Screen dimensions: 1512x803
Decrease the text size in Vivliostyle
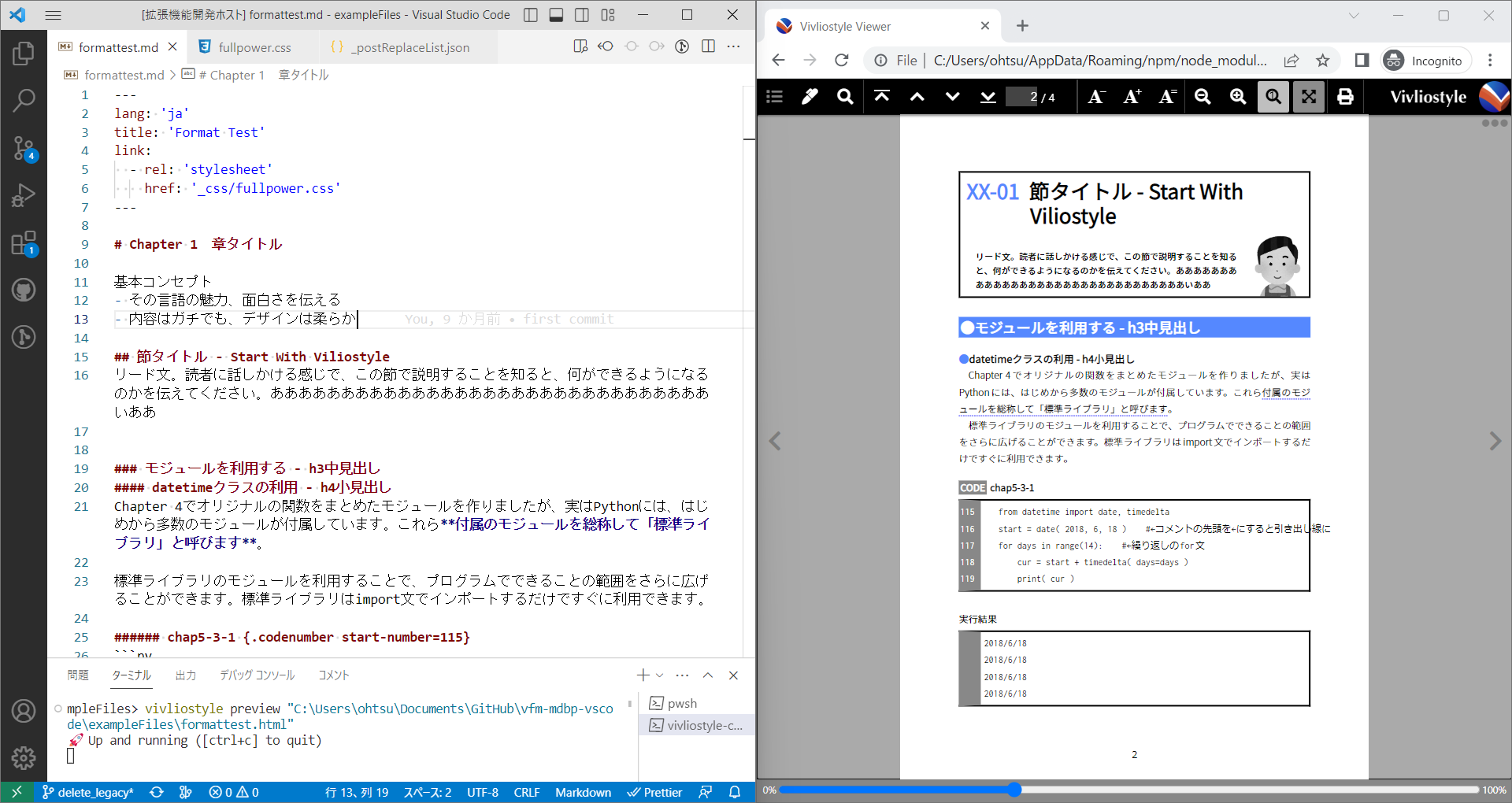(1096, 96)
